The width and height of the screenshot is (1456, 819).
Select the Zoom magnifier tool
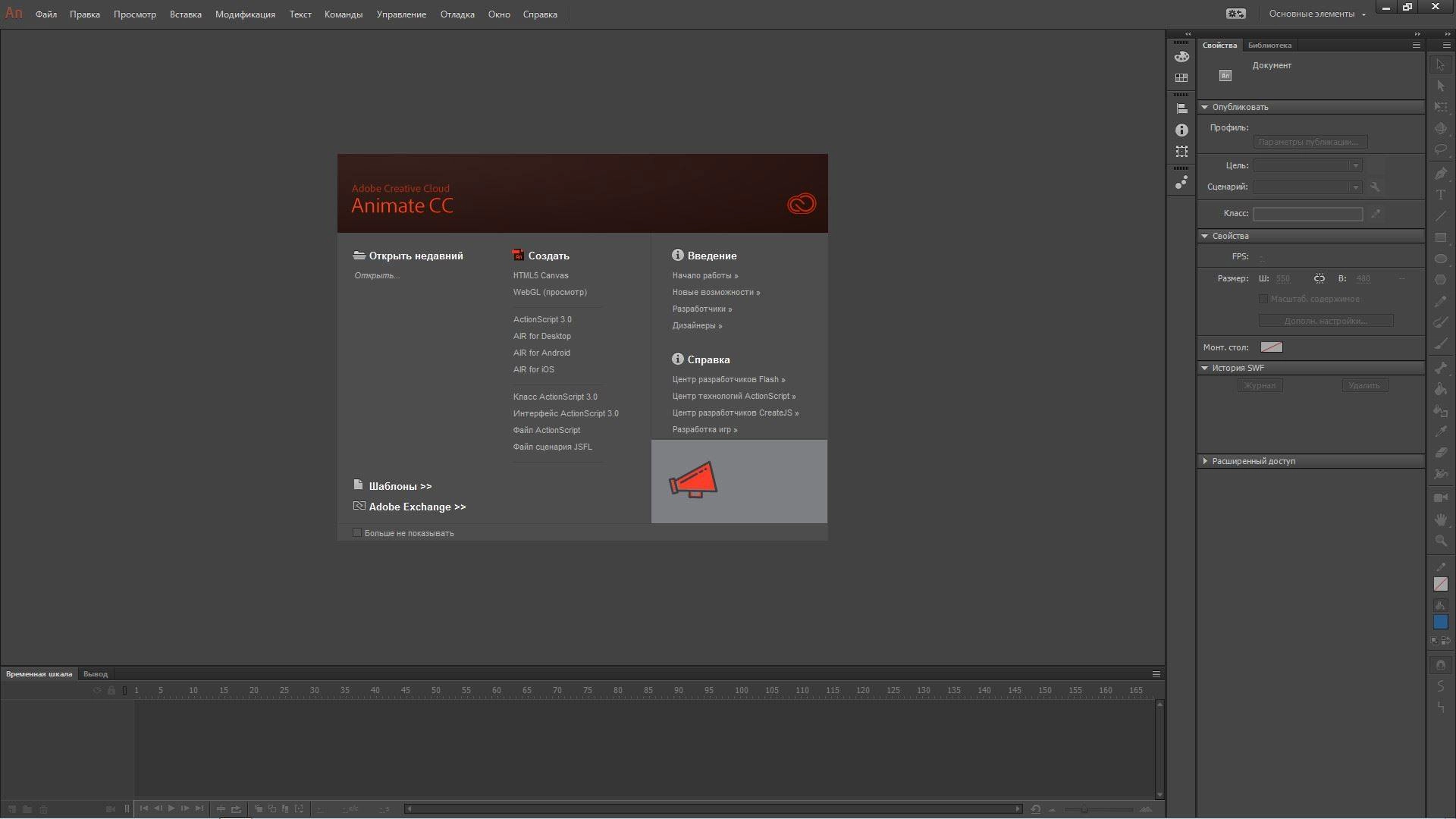[x=1441, y=541]
